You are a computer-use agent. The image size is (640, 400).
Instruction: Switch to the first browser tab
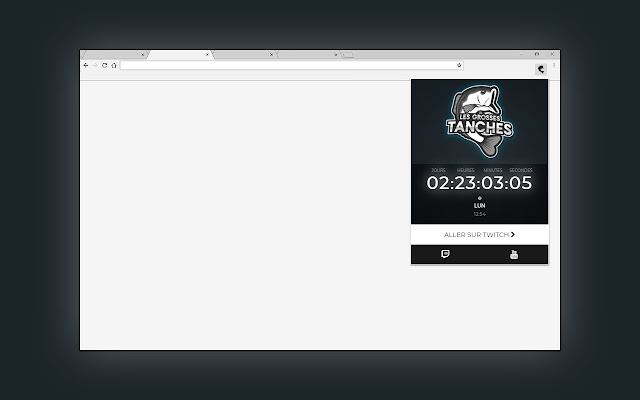click(x=114, y=55)
